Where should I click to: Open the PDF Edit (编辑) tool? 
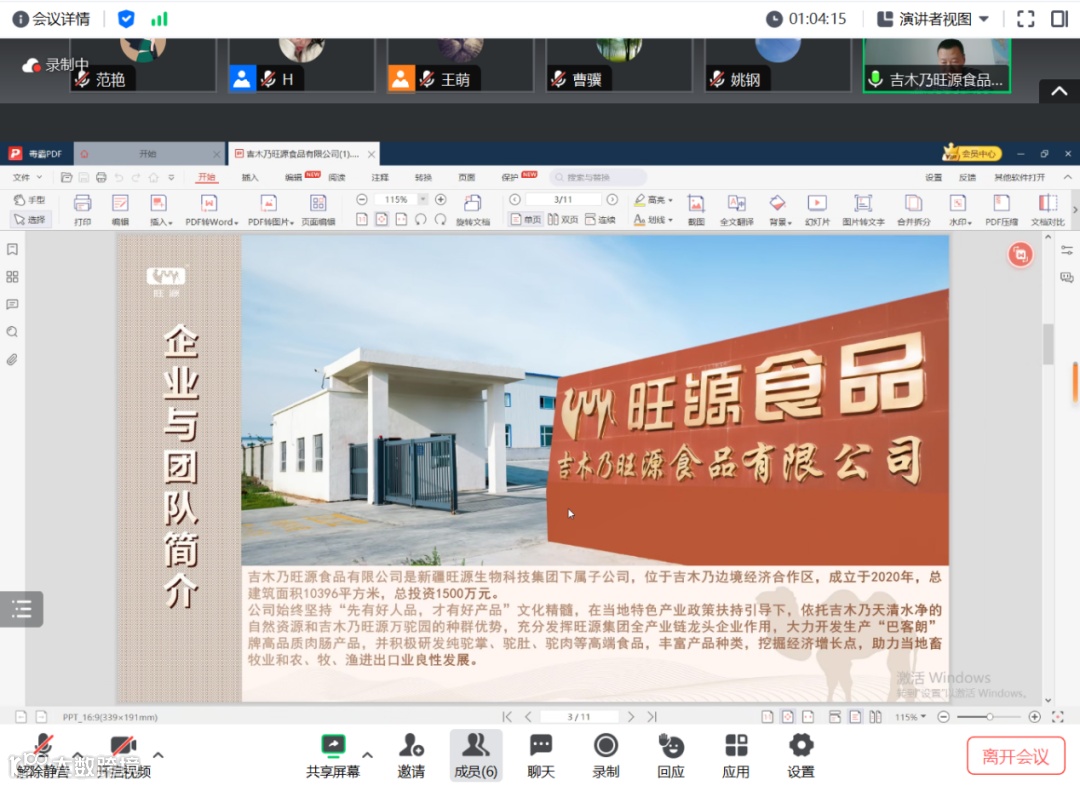point(121,209)
